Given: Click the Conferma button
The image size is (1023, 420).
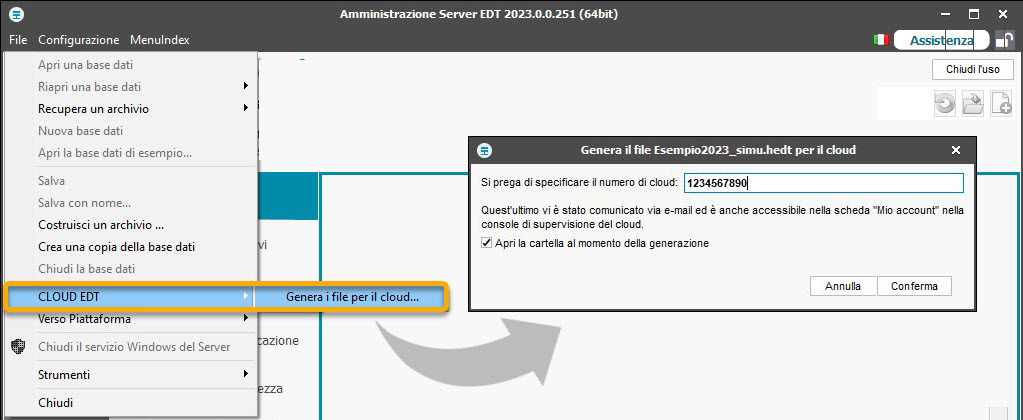Looking at the screenshot, I should pyautogui.click(x=914, y=286).
